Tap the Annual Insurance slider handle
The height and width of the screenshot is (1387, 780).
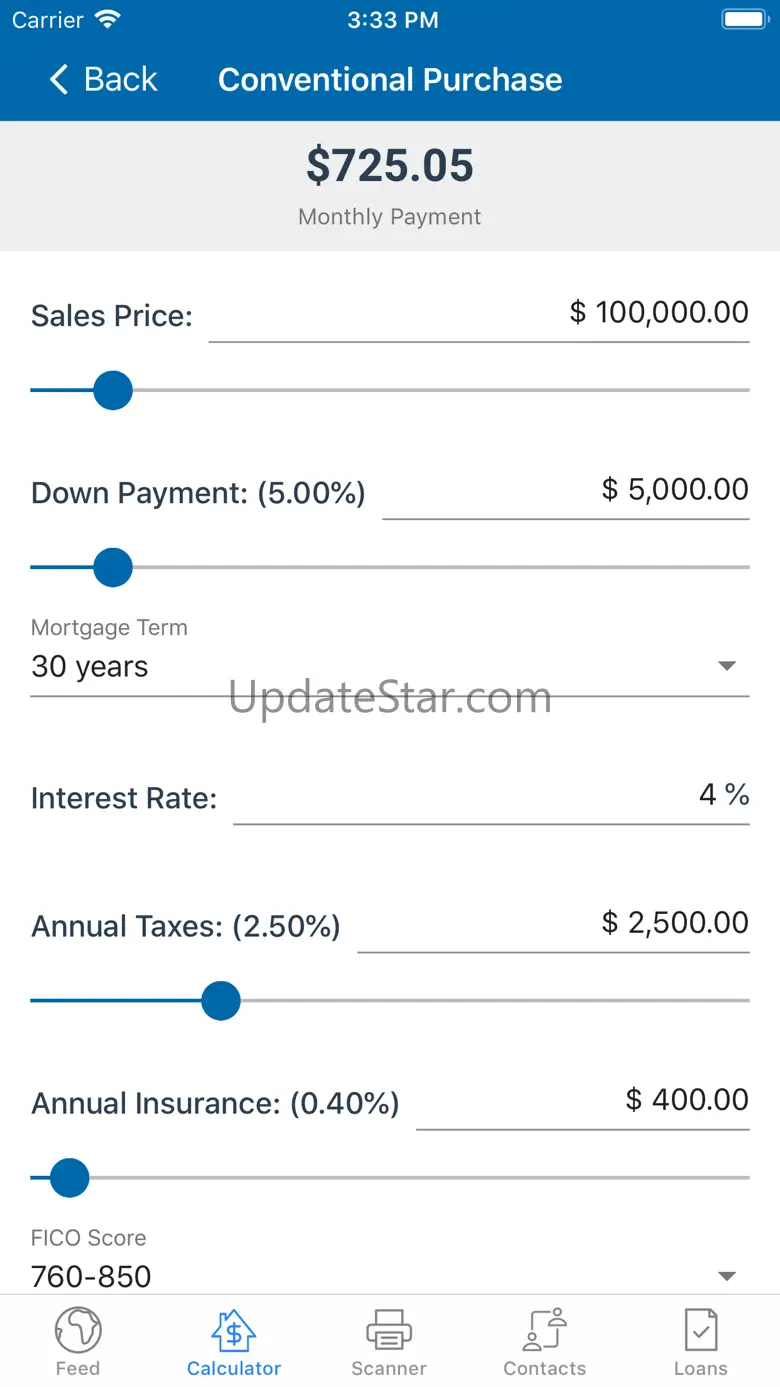tap(70, 1178)
